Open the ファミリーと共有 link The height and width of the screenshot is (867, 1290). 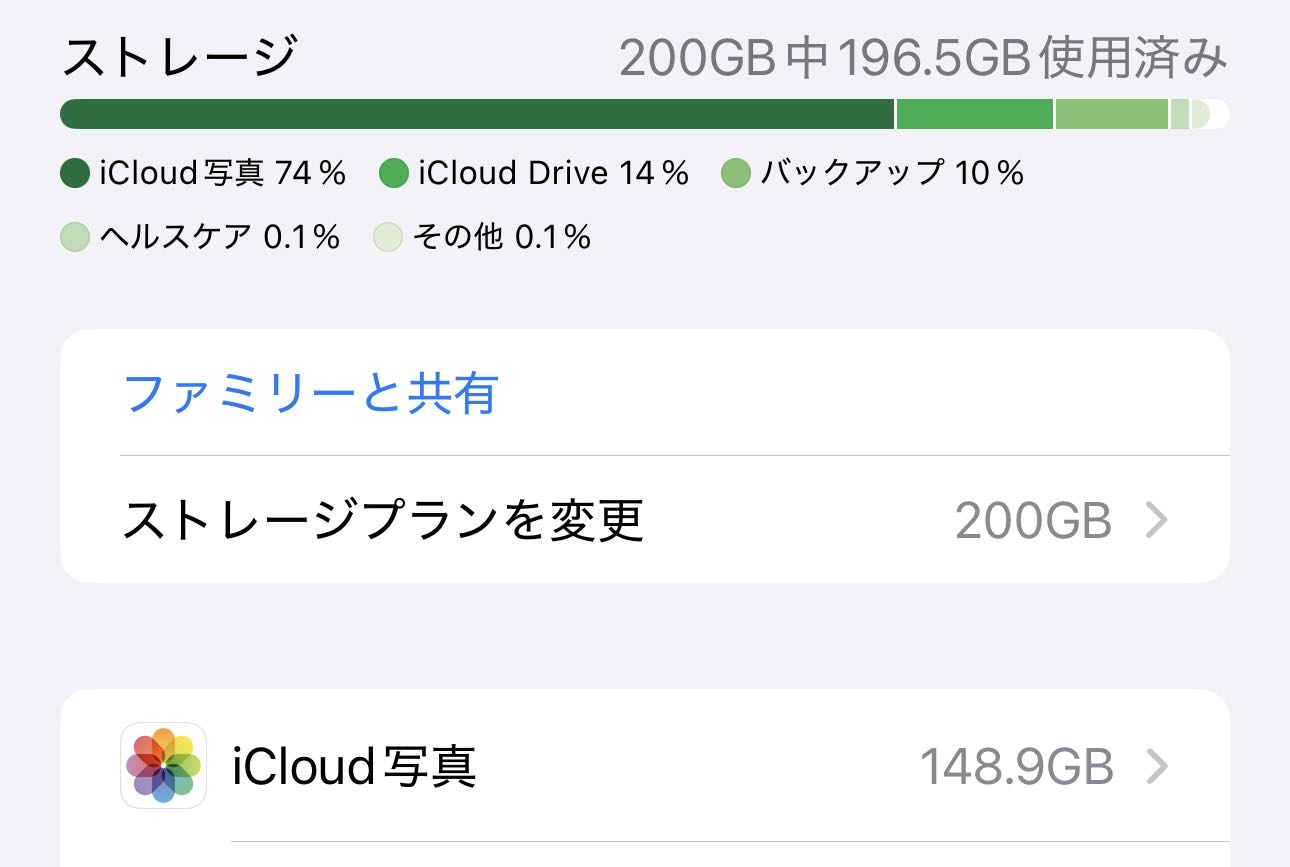click(310, 393)
